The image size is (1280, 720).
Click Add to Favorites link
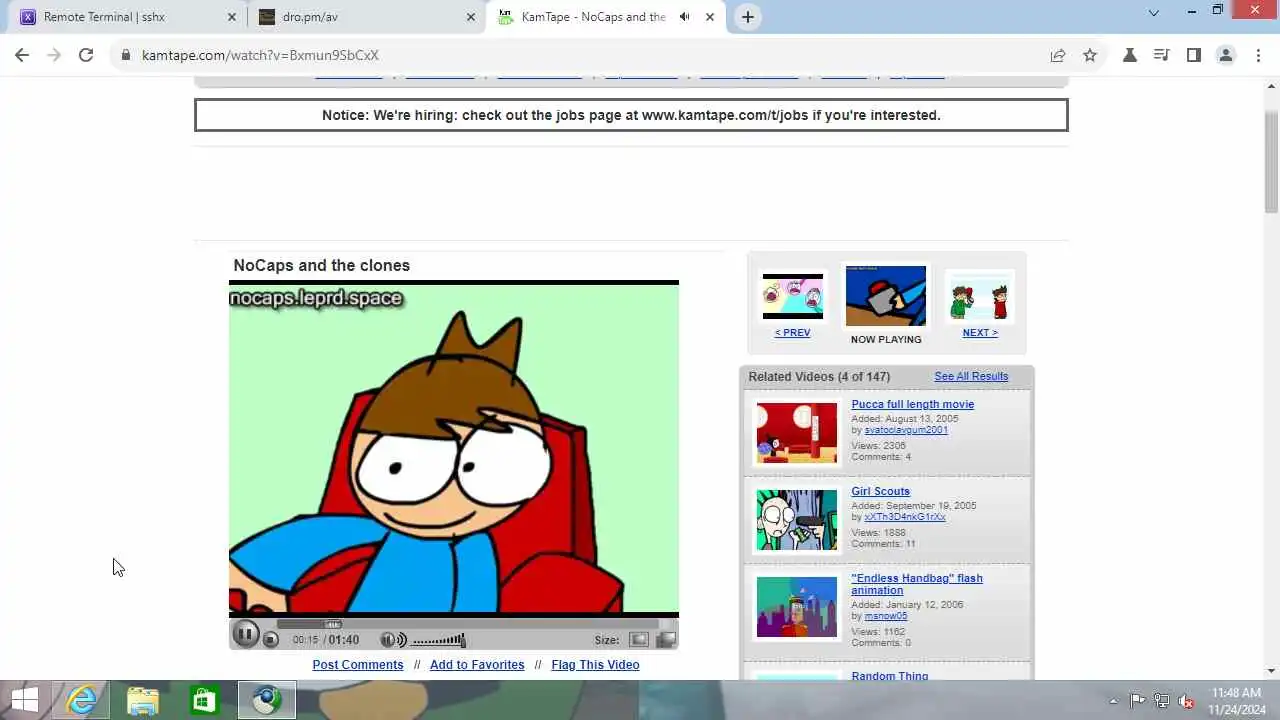click(x=477, y=665)
